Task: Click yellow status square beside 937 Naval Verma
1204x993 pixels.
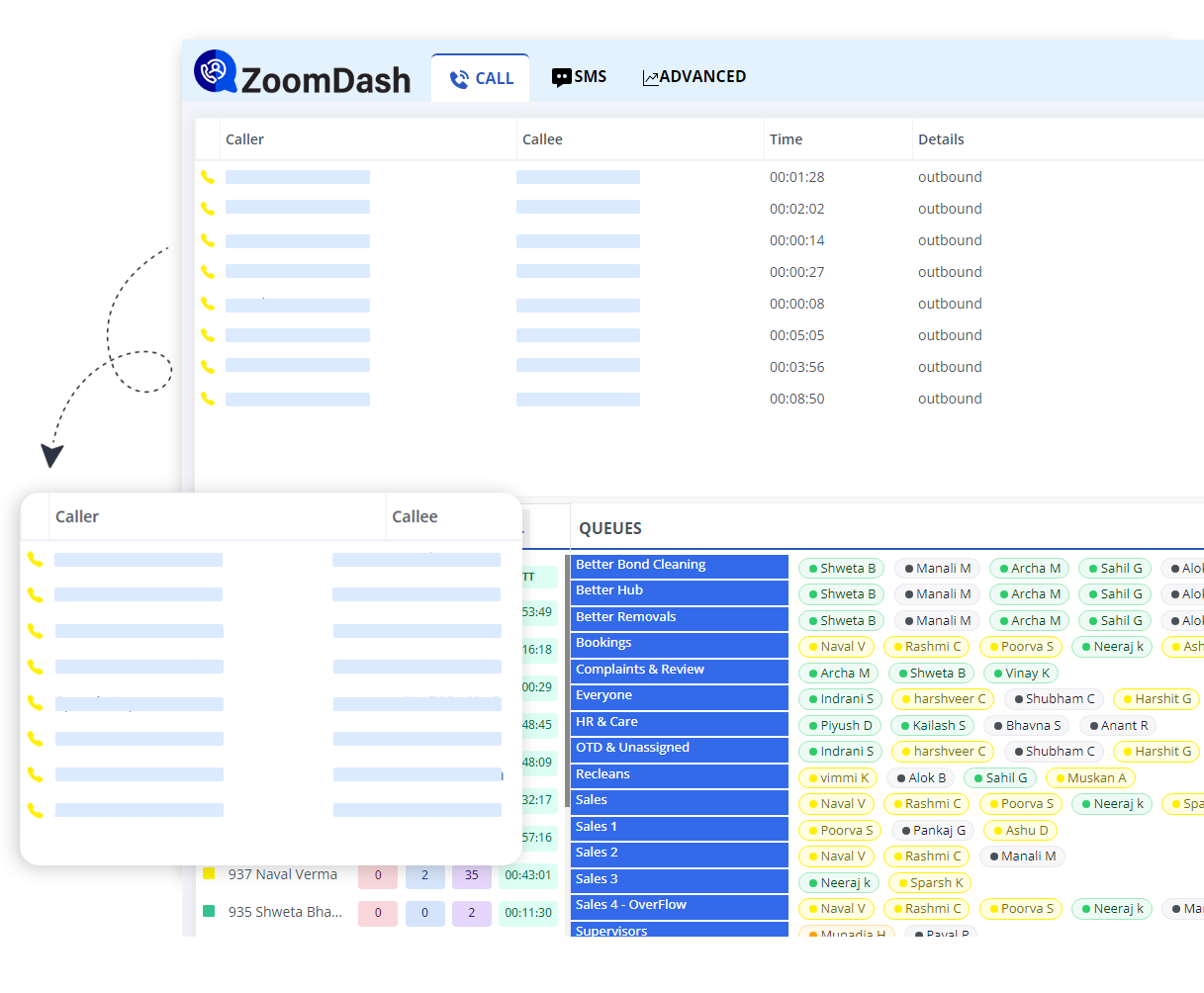Action: [209, 874]
